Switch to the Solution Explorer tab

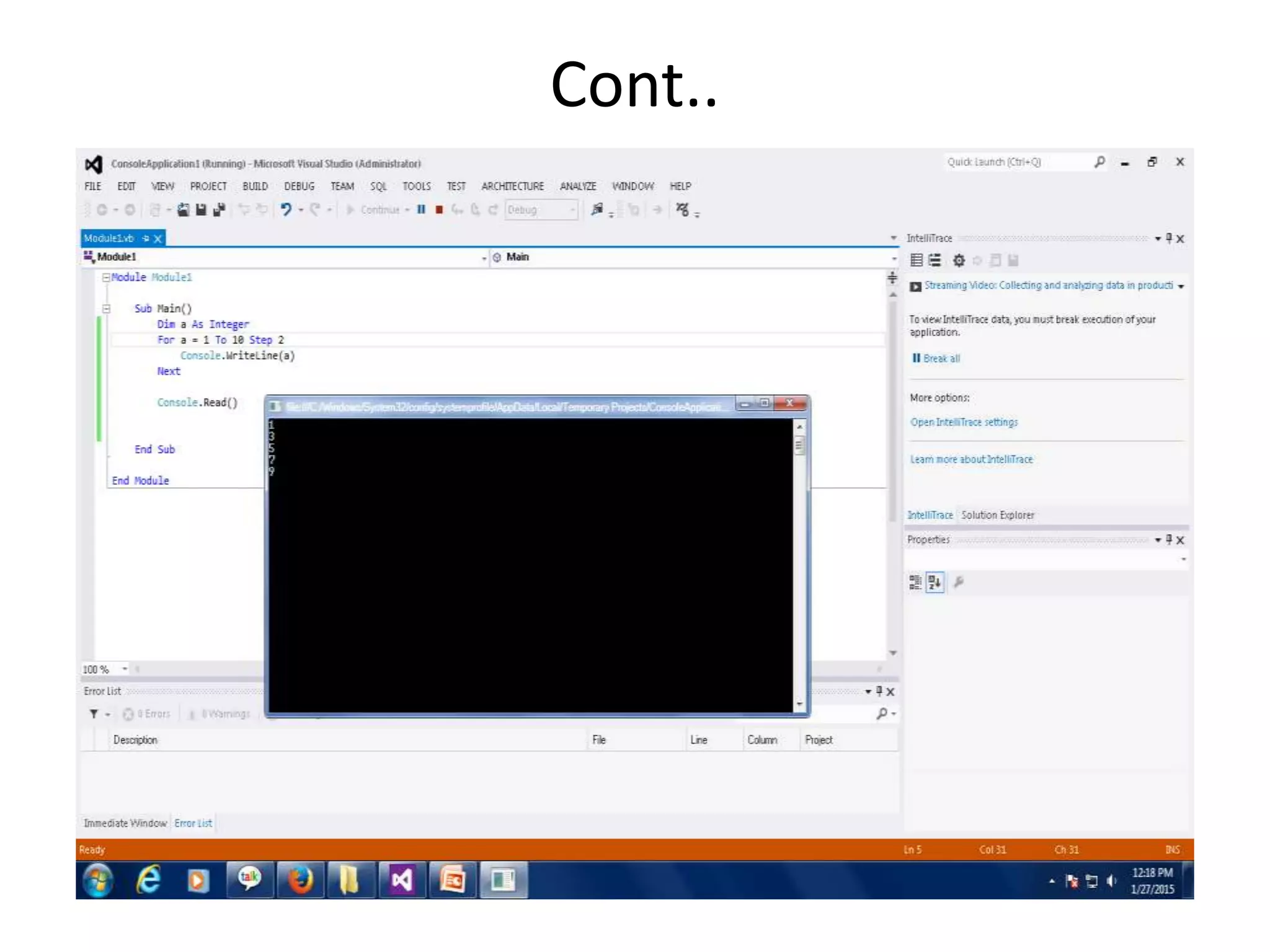click(997, 515)
